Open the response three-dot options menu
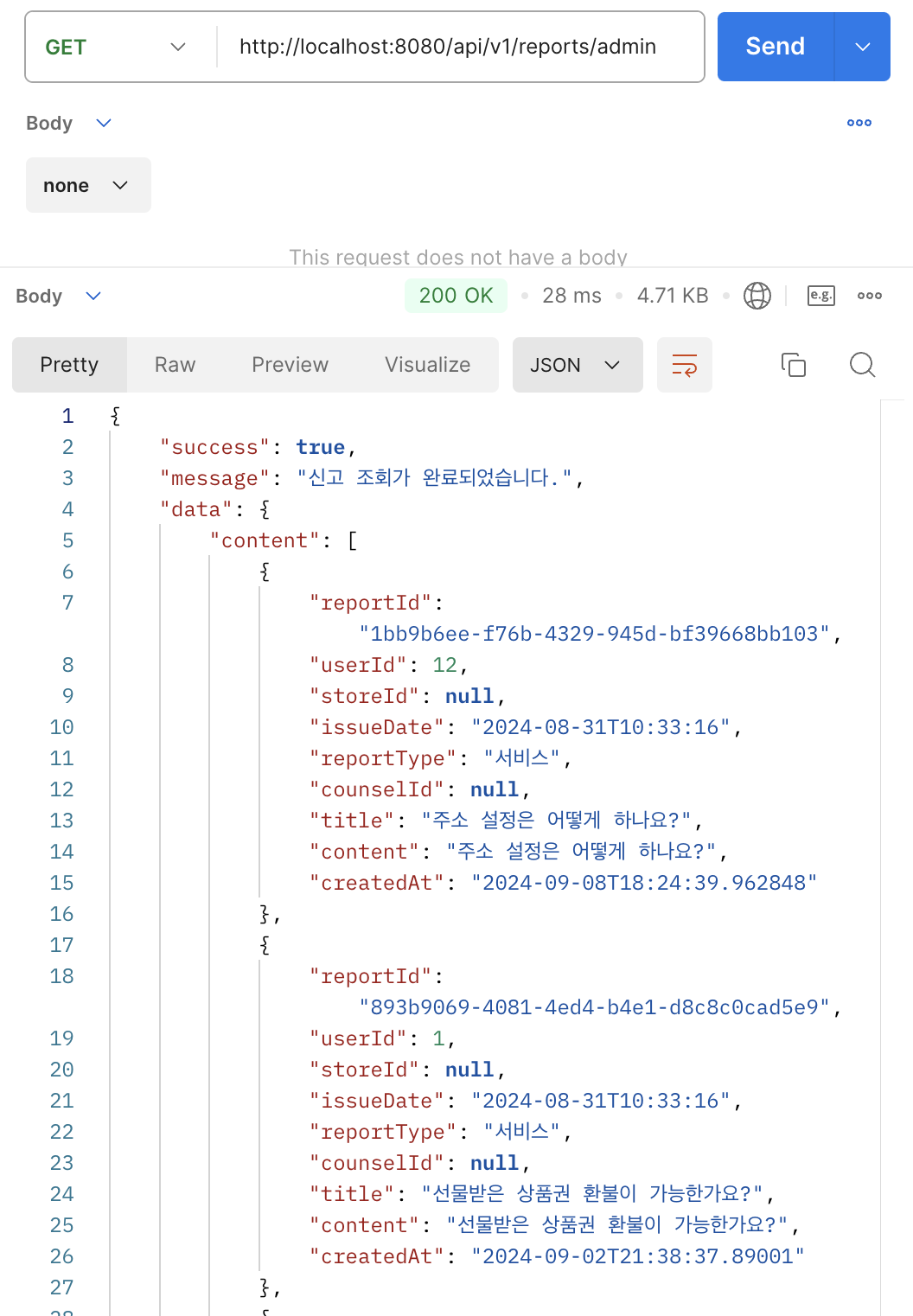 (869, 296)
